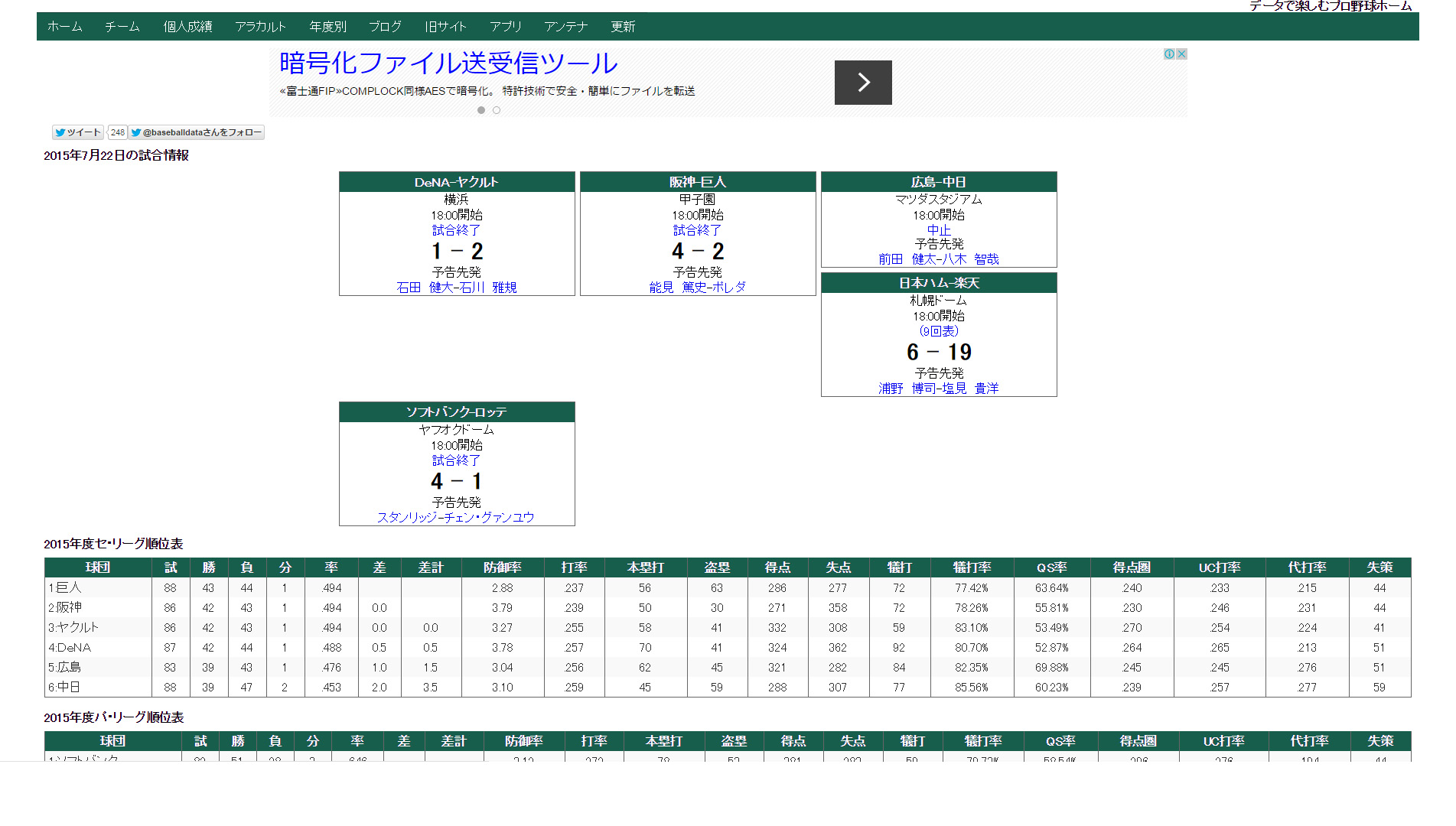Open 中止 details for the 広島-中日 game
Viewport: 1456px width, 826px height.
[938, 229]
